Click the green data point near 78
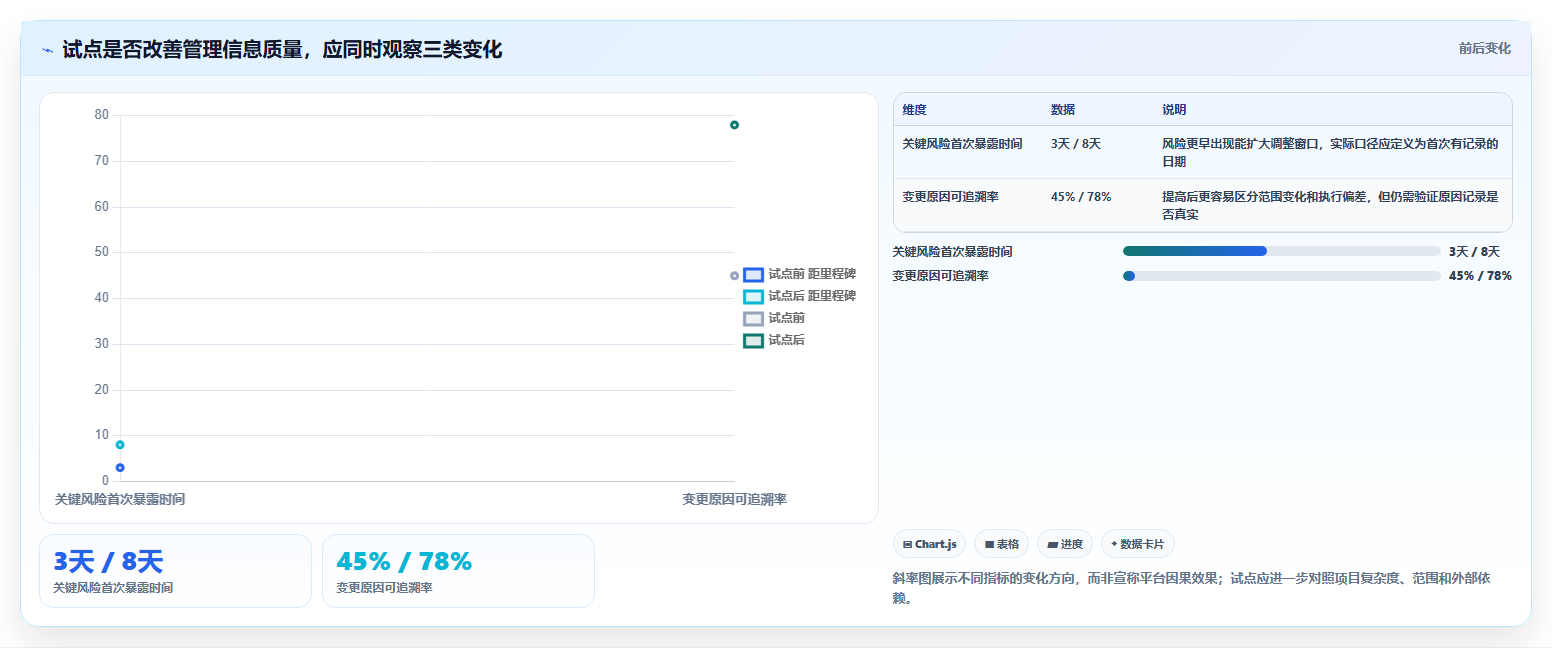Image resolution: width=1552 pixels, height=648 pixels. [734, 125]
